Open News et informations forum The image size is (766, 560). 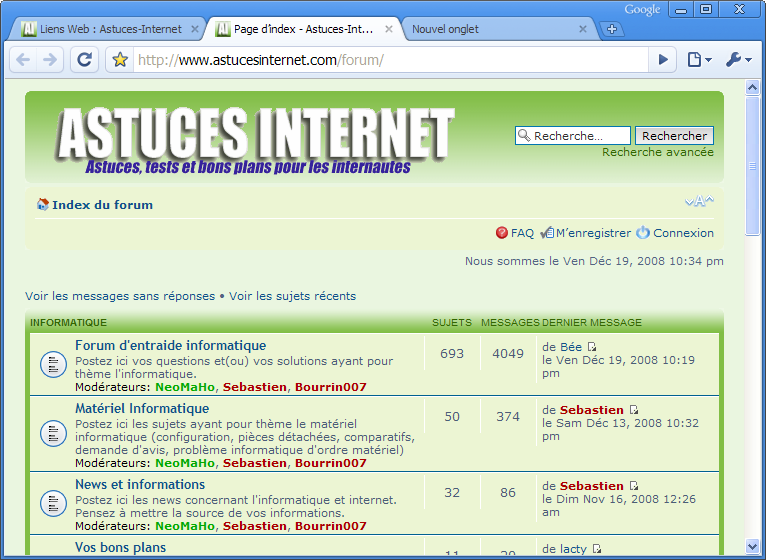140,484
